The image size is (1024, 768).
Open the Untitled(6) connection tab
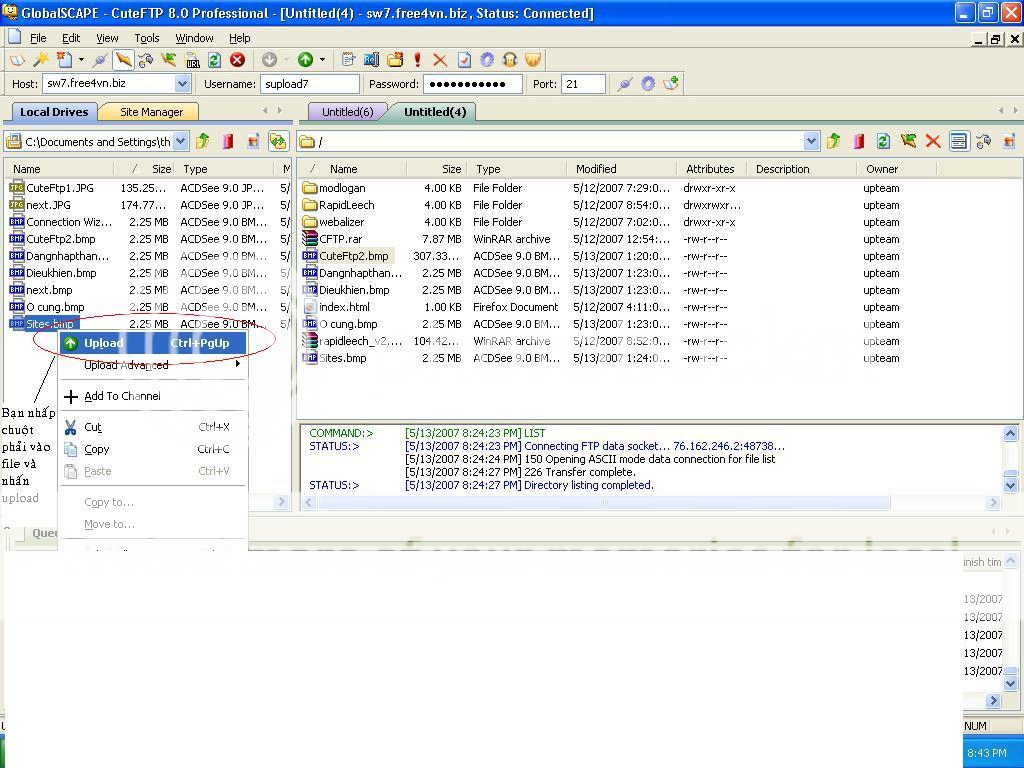pos(347,112)
